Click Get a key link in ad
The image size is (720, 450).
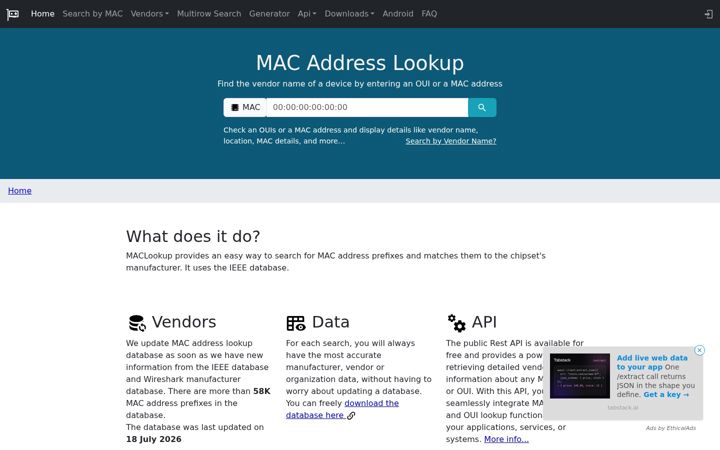tap(666, 394)
